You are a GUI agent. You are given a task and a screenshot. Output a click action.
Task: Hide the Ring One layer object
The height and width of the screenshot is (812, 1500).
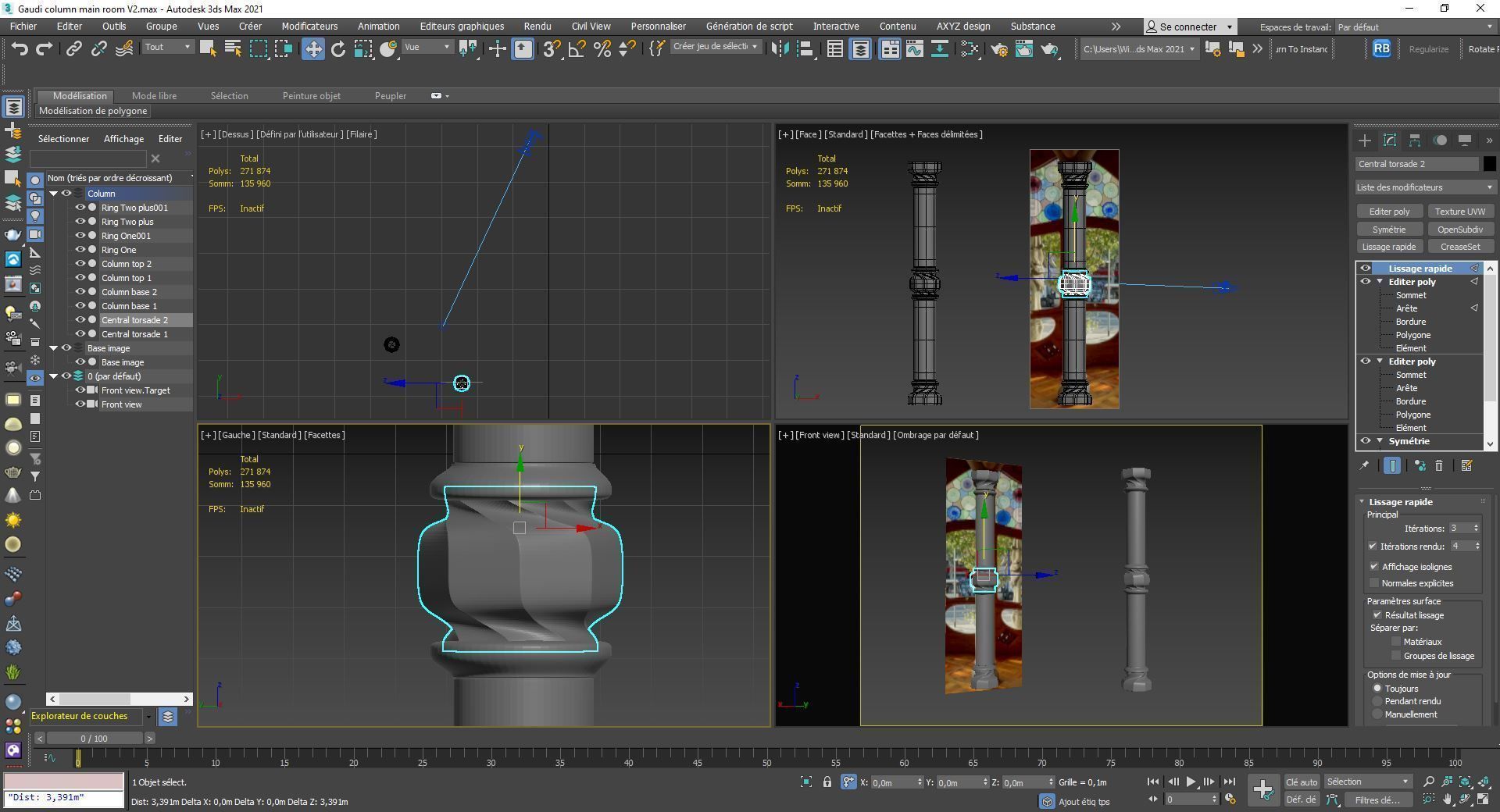tap(80, 250)
